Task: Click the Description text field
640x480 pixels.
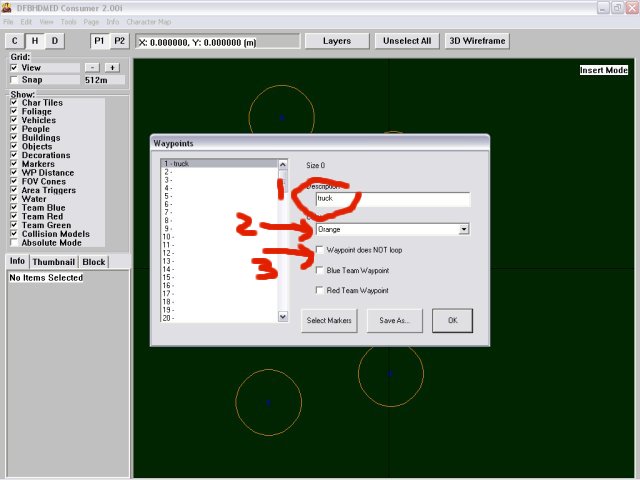Action: [392, 199]
